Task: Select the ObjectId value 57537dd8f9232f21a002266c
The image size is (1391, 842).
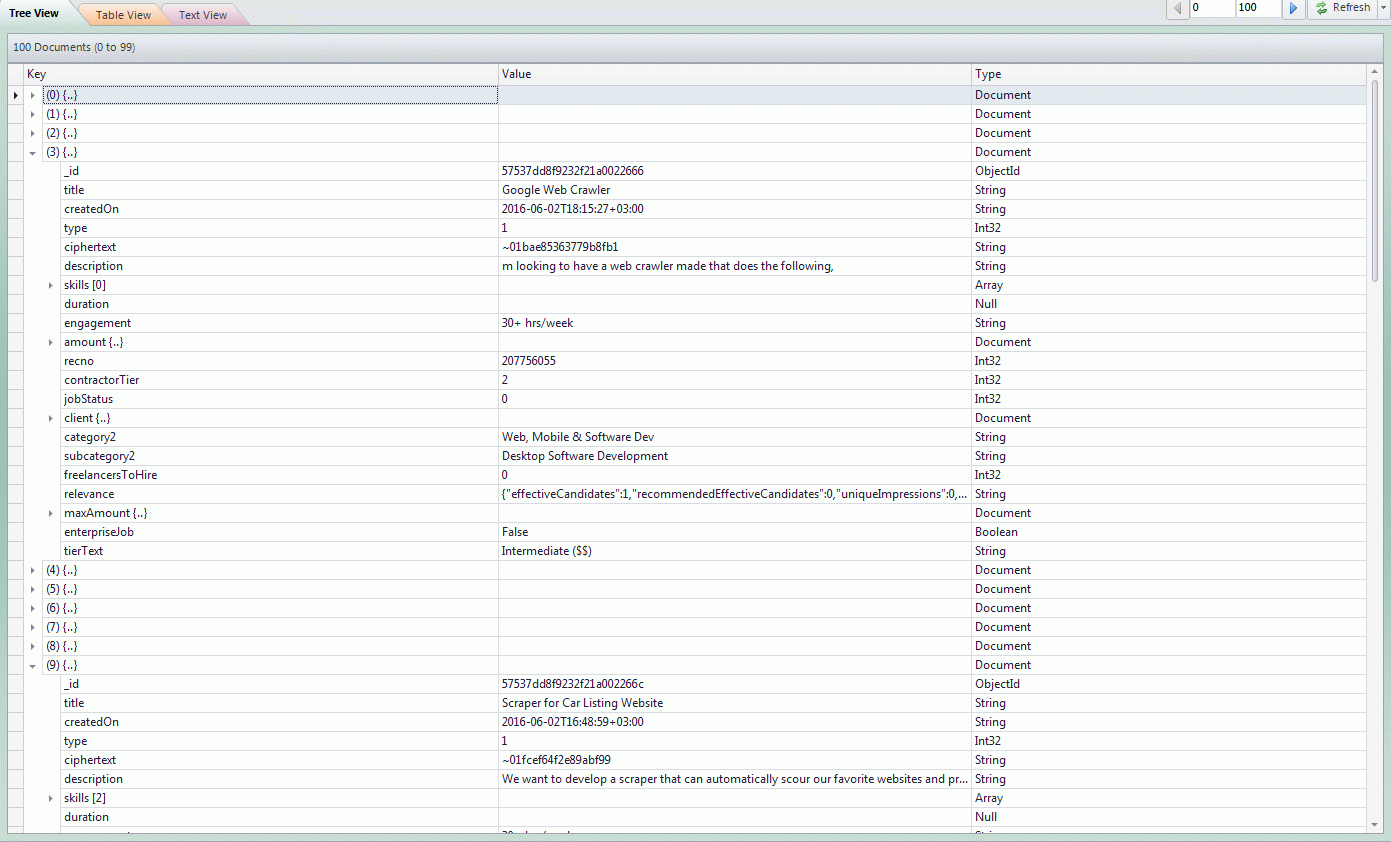Action: click(573, 684)
